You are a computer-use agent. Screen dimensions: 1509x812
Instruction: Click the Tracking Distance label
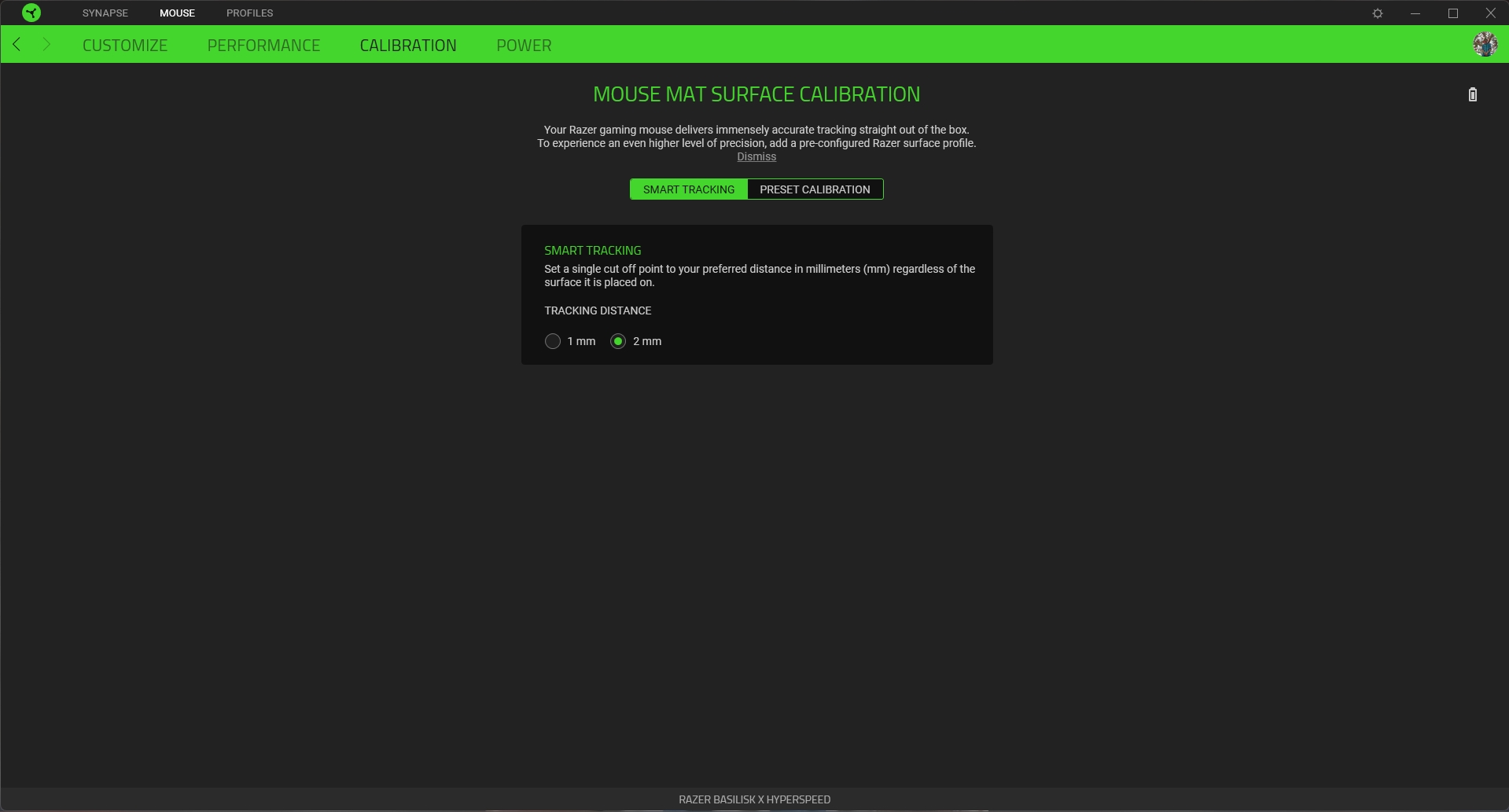[x=598, y=310]
